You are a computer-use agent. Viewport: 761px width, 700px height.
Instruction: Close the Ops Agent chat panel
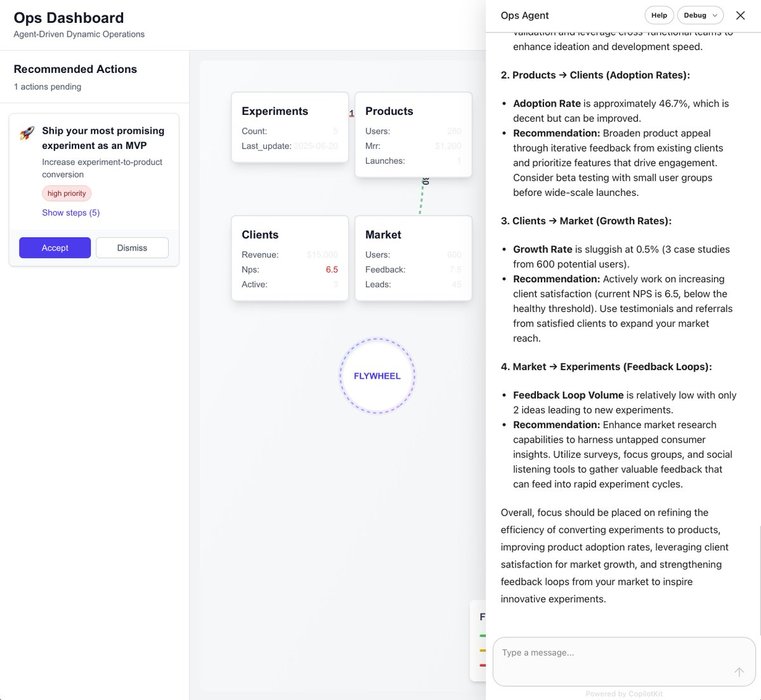click(740, 15)
